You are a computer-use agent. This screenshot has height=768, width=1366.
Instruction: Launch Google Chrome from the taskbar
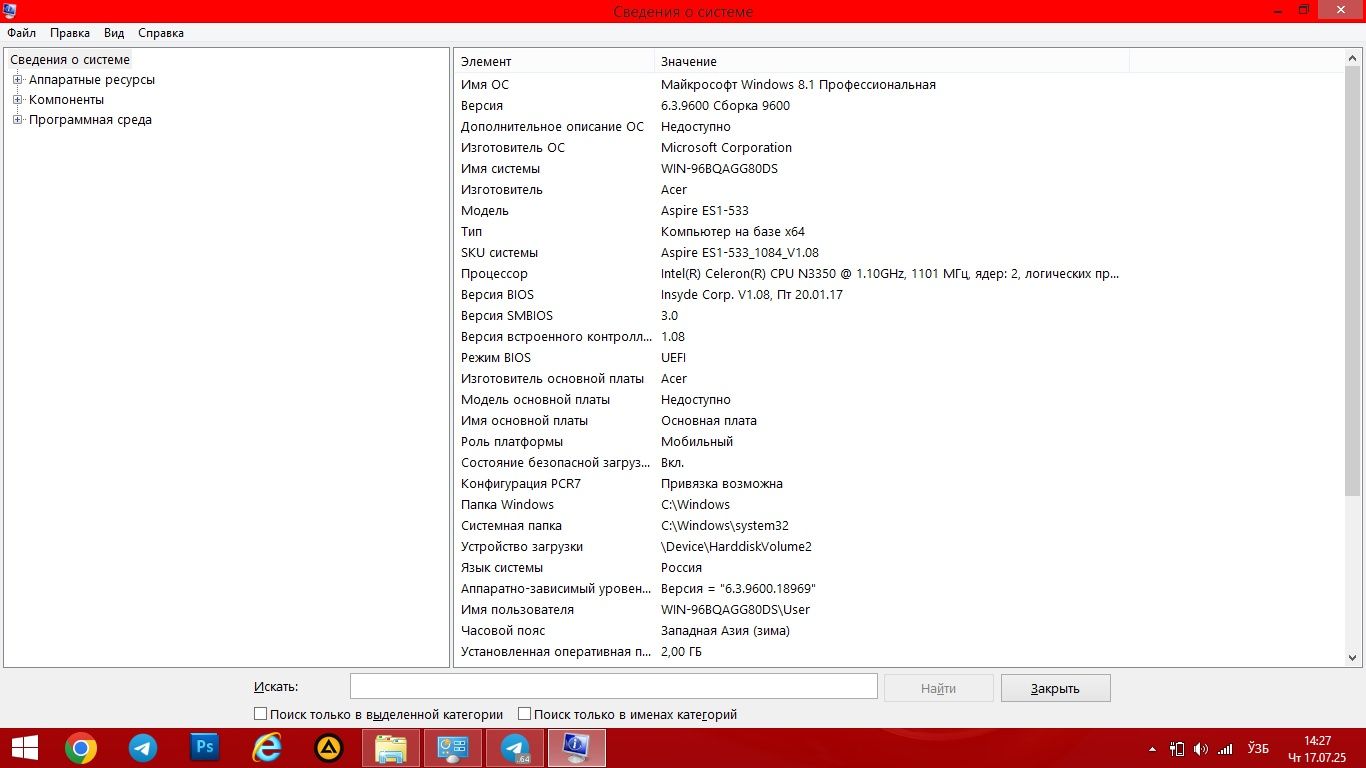[x=81, y=747]
